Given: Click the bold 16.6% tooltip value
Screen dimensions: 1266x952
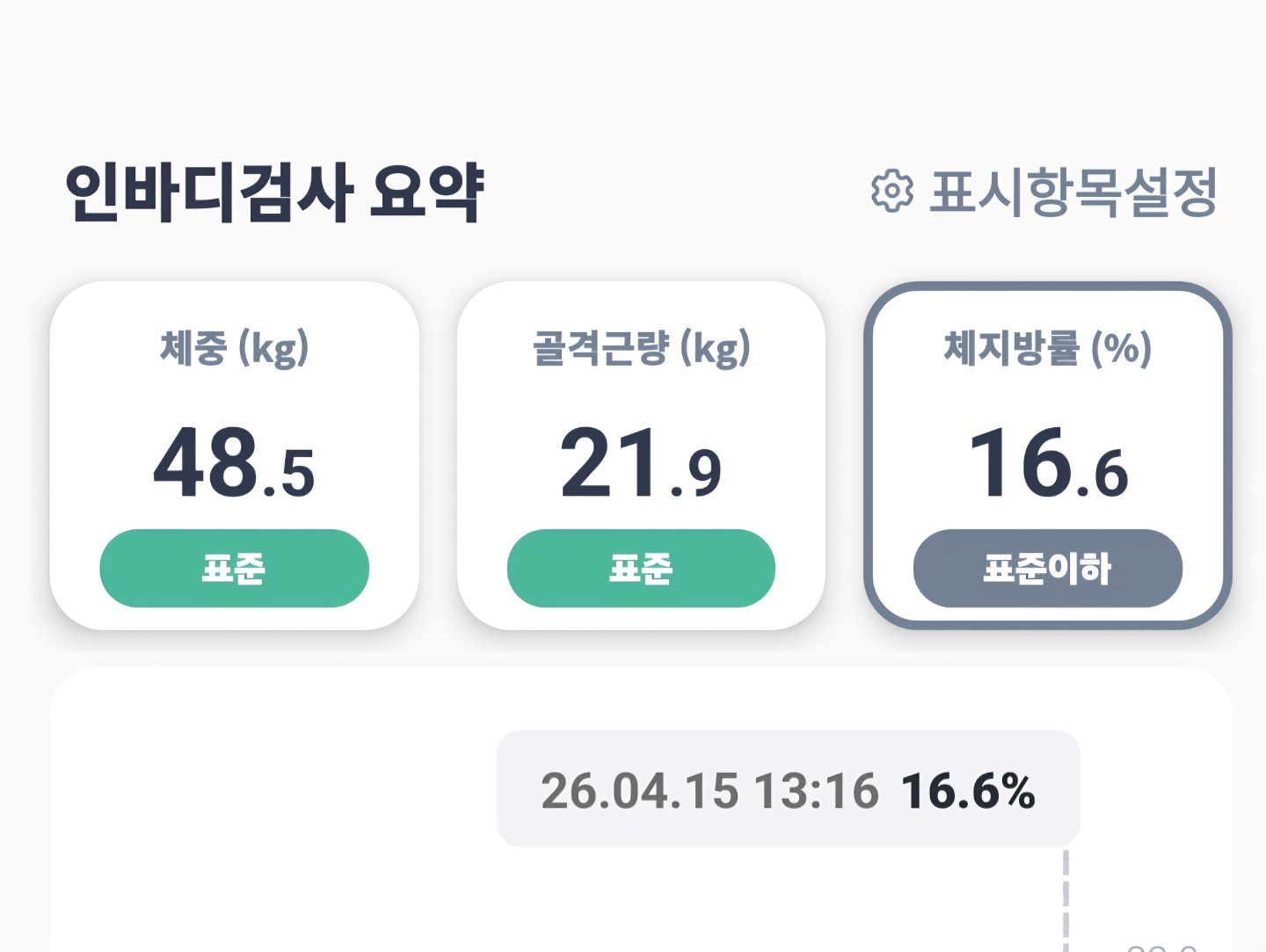Looking at the screenshot, I should [x=968, y=790].
